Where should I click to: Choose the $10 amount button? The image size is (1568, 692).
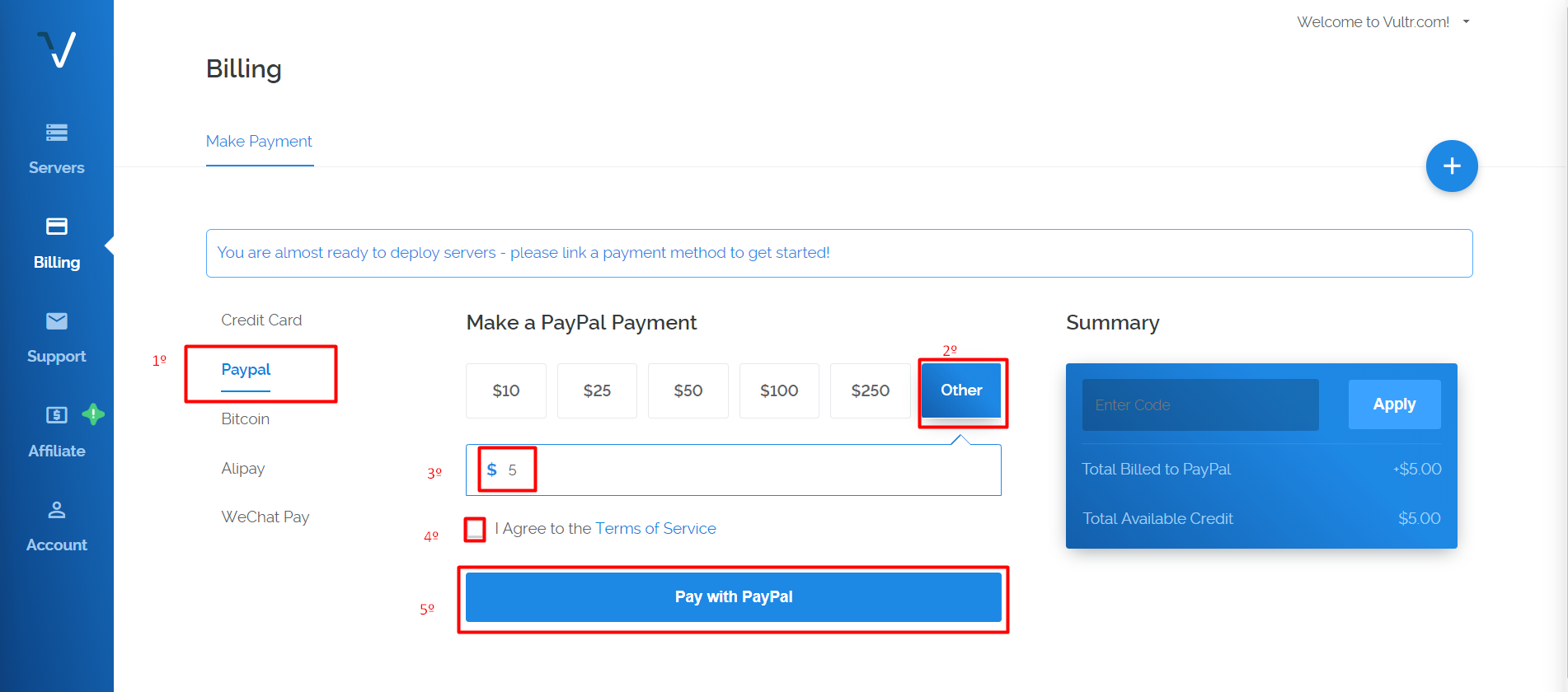coord(506,390)
